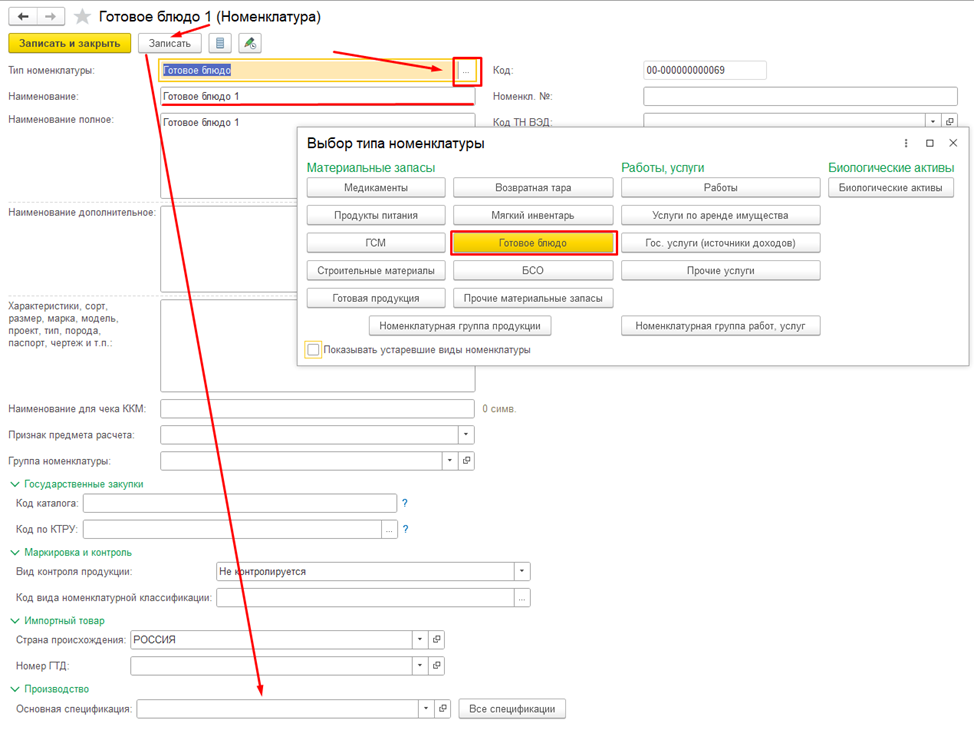The width and height of the screenshot is (974, 730).
Task: Click Номенклатурная группа работ, услуг button
Action: 721,326
